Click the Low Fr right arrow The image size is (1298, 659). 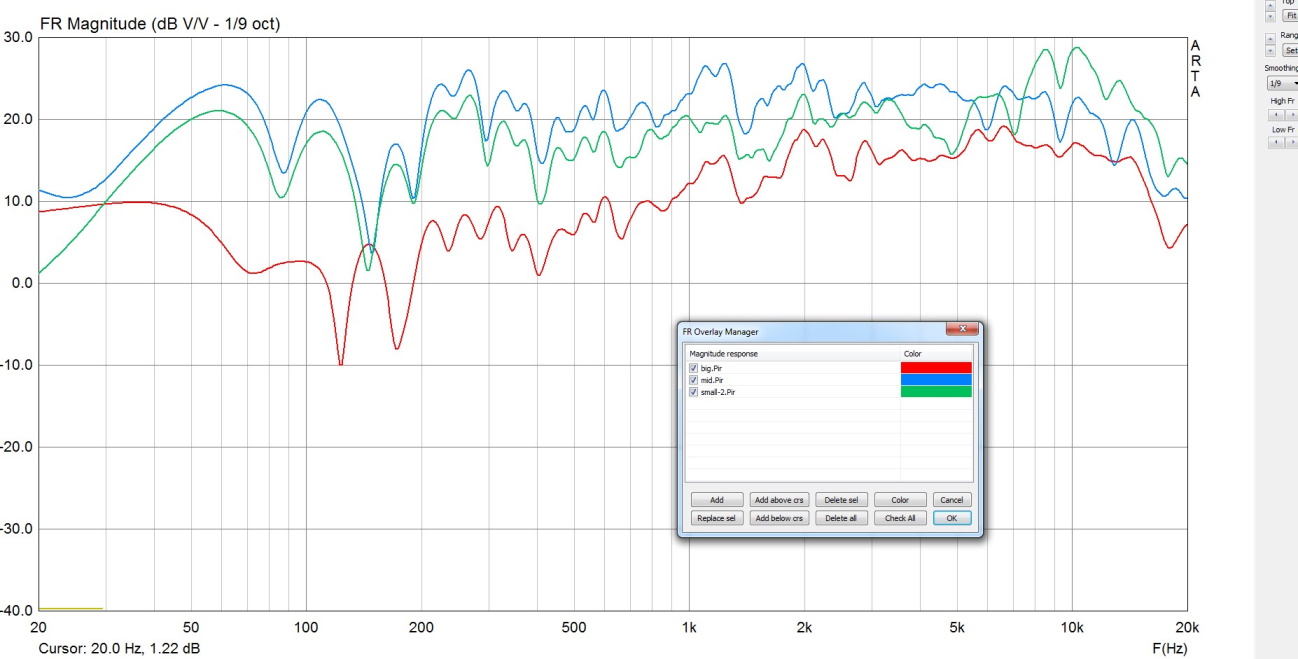(x=1291, y=142)
